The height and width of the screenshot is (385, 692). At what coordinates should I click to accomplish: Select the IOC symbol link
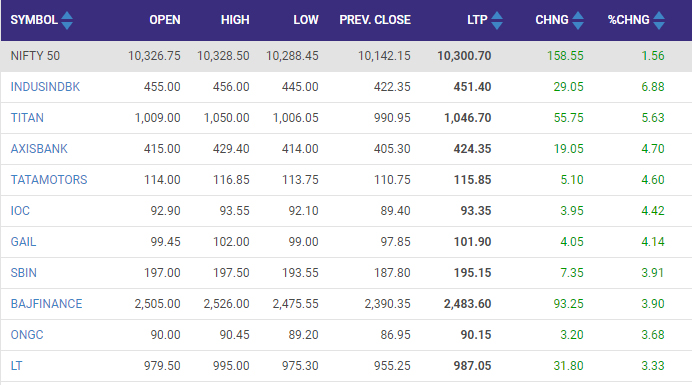[20, 210]
